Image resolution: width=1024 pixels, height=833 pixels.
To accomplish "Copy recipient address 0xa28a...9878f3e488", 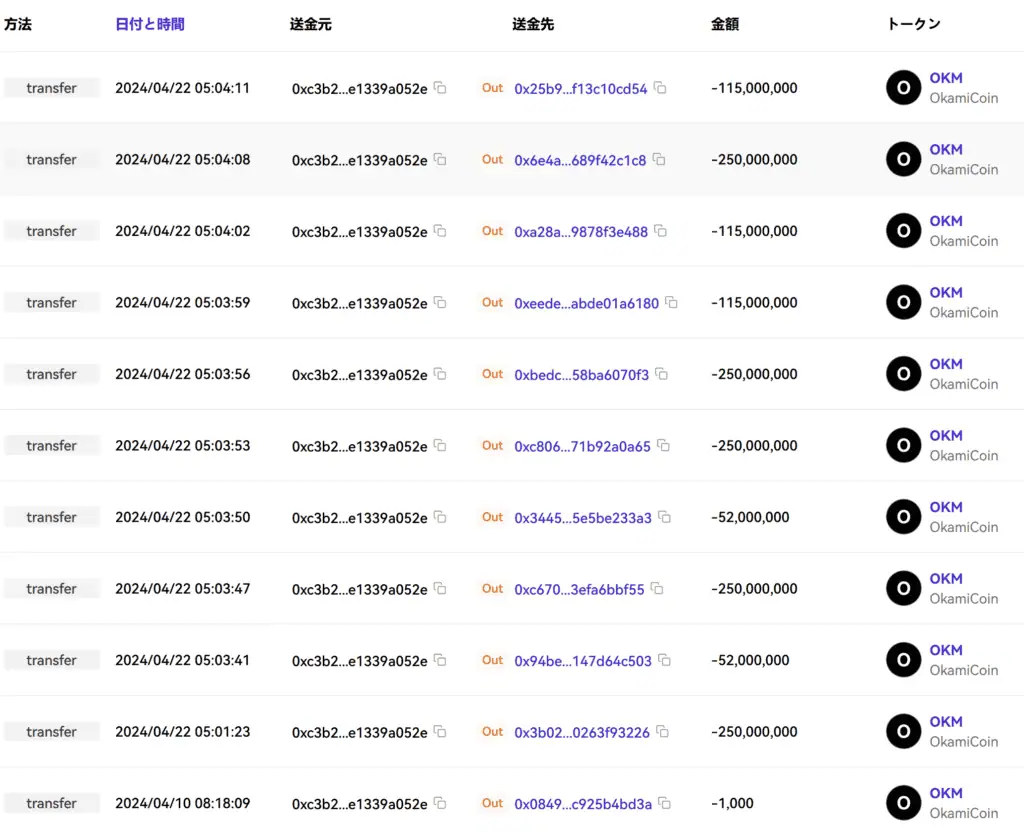I will pyautogui.click(x=660, y=230).
